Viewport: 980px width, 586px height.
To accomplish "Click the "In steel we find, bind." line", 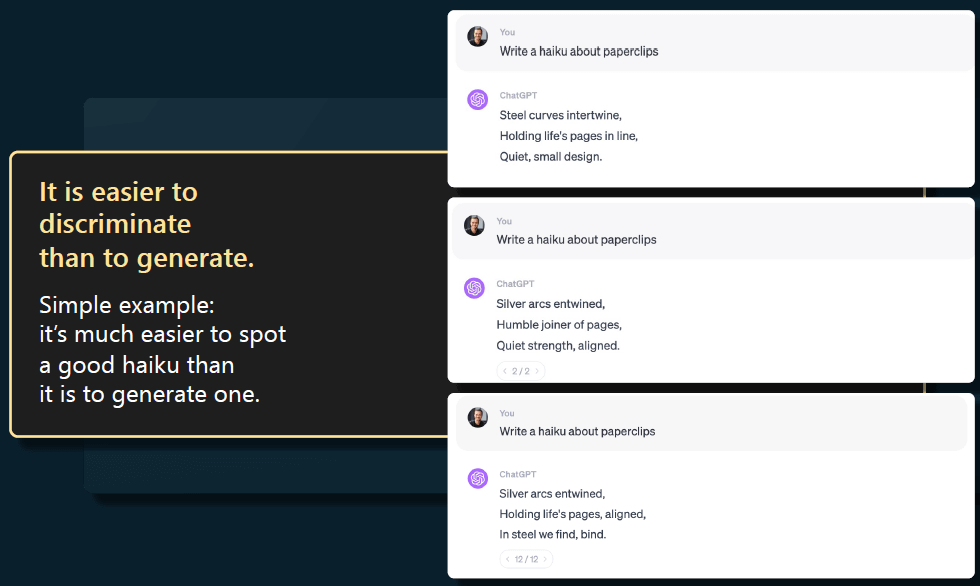I will pyautogui.click(x=553, y=534).
